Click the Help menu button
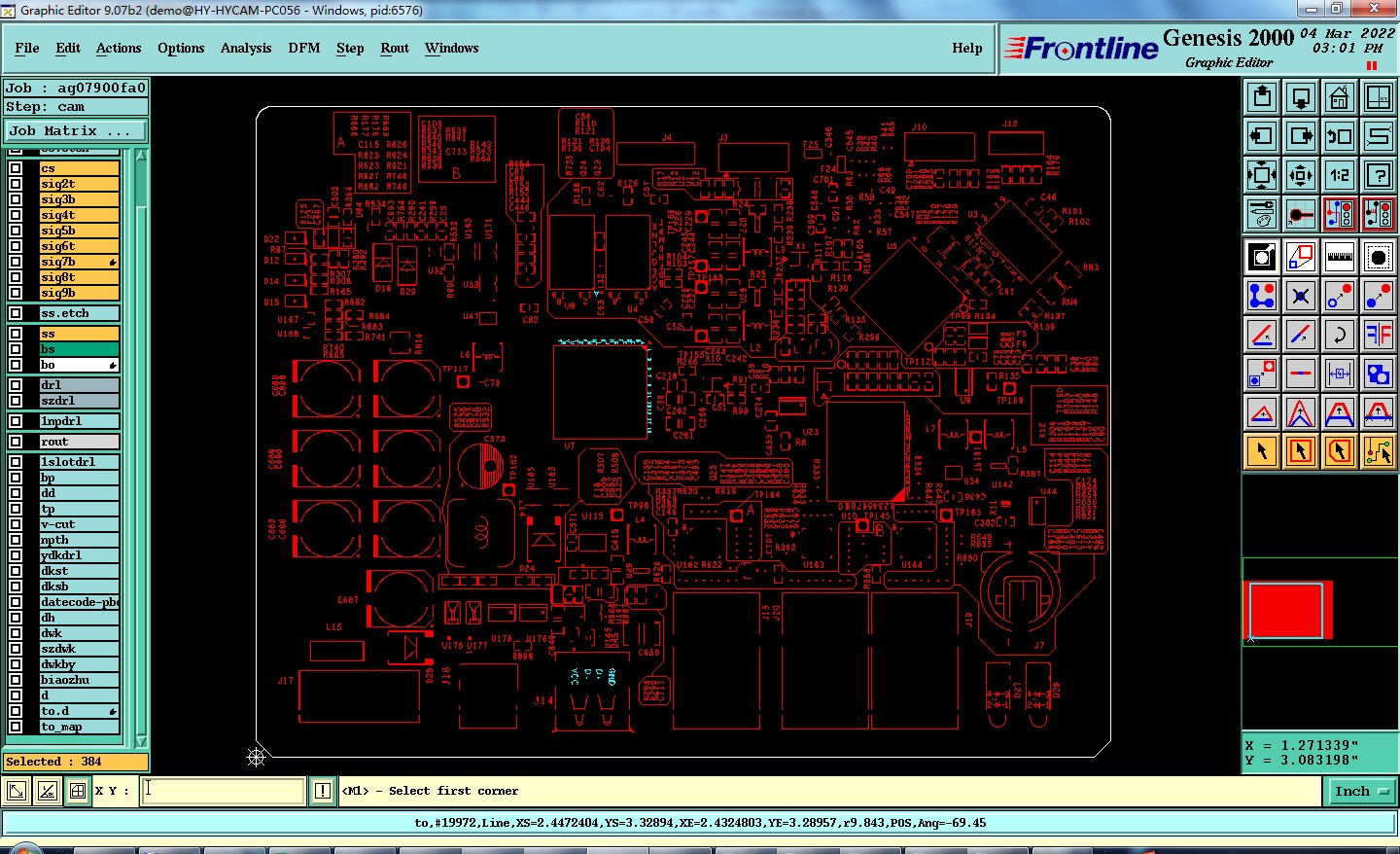 pyautogui.click(x=966, y=48)
